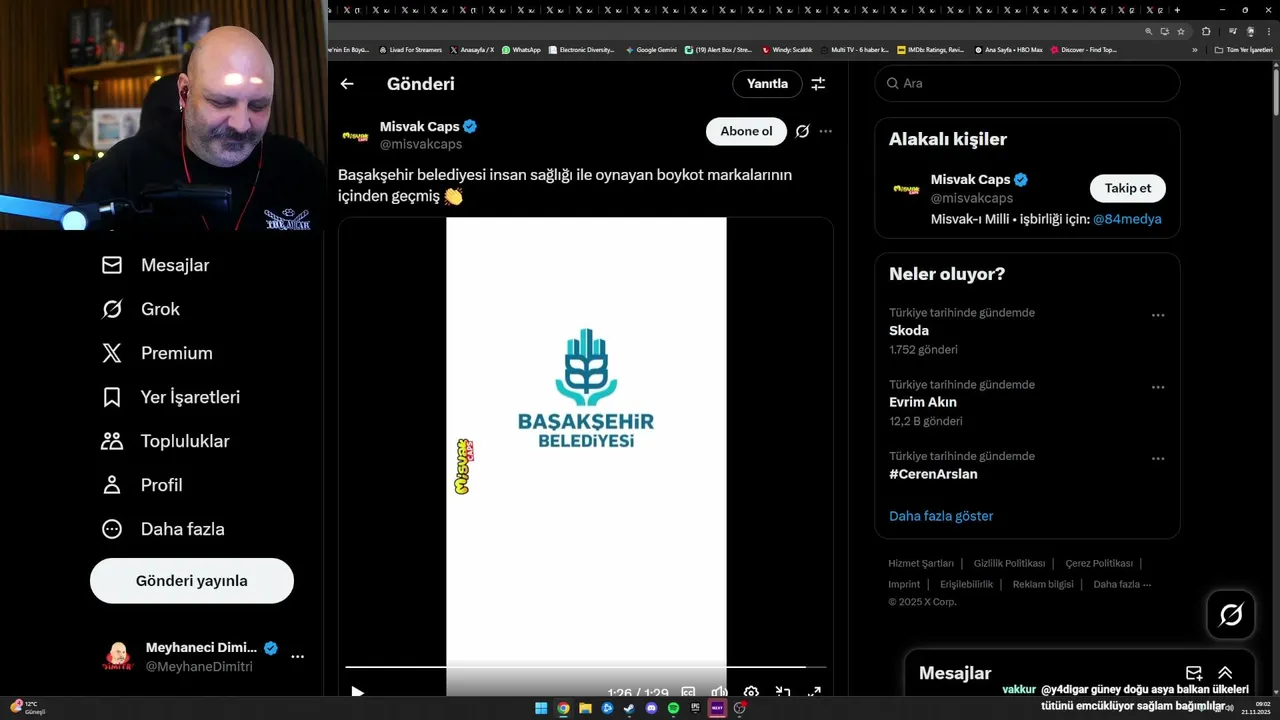Open the Hizmet Şartları footer link
This screenshot has width=1280, height=720.
point(921,563)
